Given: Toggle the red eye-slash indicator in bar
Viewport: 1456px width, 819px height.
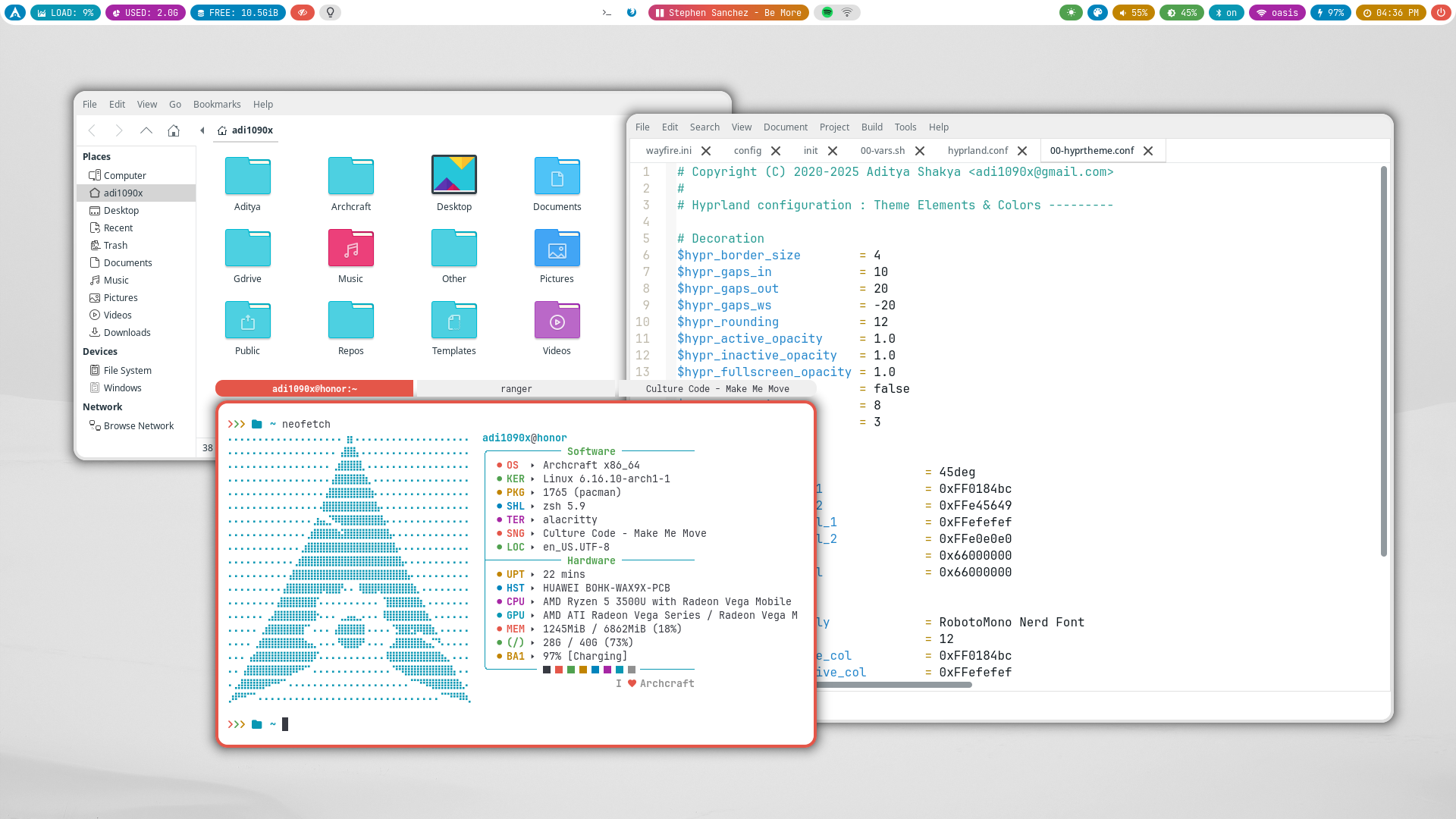Looking at the screenshot, I should point(303,12).
